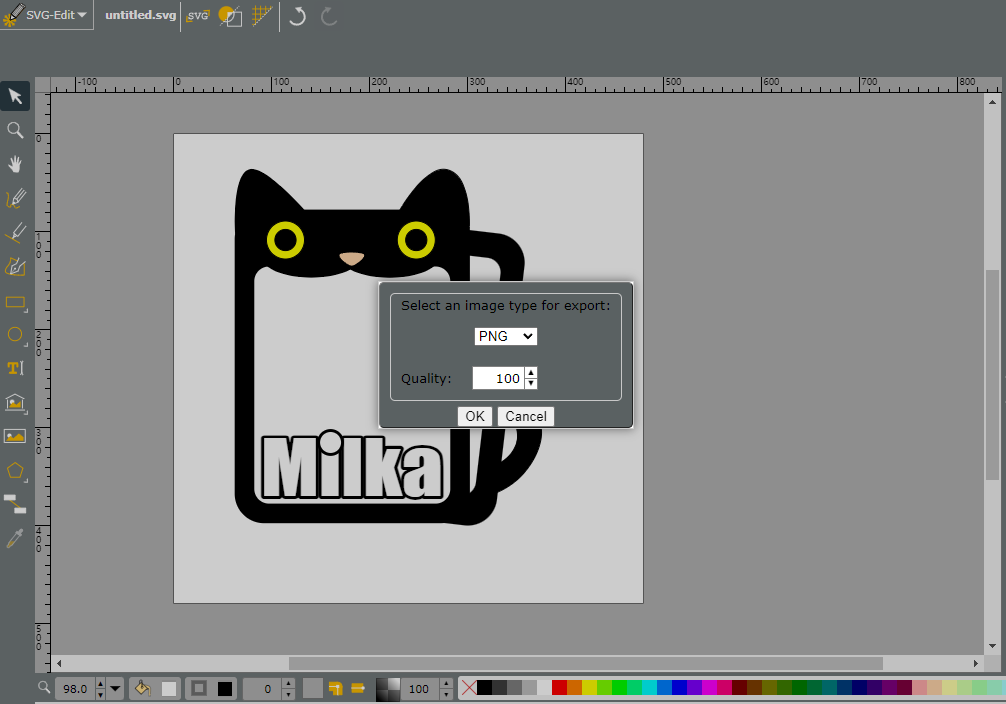Viewport: 1006px width, 704px height.
Task: Click the stroke color icon
Action: [199, 689]
